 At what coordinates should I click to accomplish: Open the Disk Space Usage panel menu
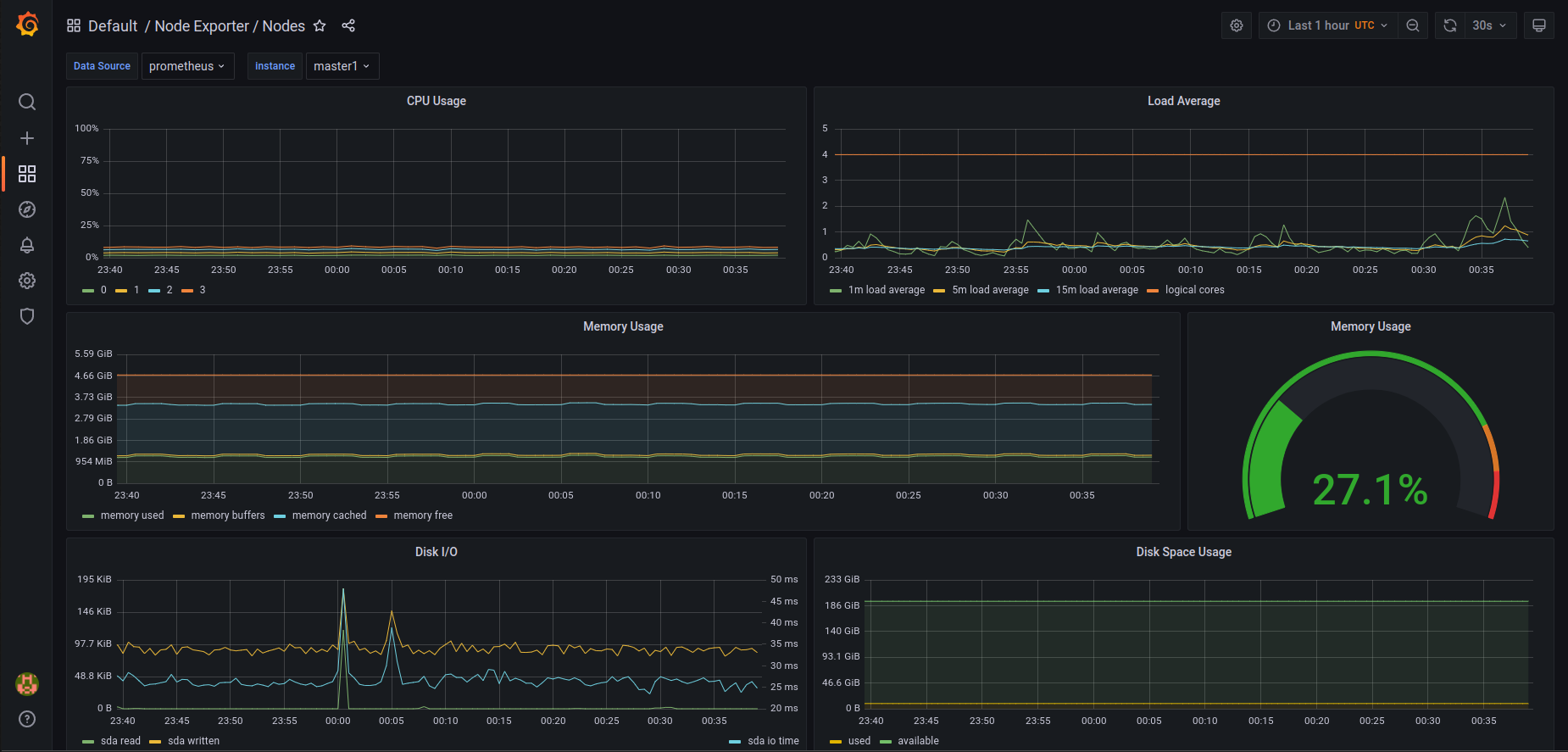click(x=1184, y=552)
